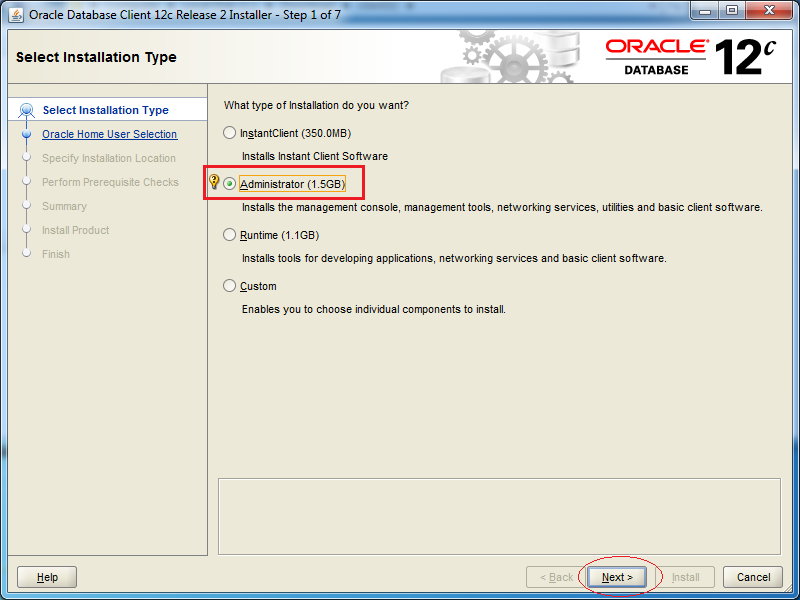This screenshot has width=800, height=600.
Task: Click the Oracle Database 12c logo
Action: coord(691,57)
